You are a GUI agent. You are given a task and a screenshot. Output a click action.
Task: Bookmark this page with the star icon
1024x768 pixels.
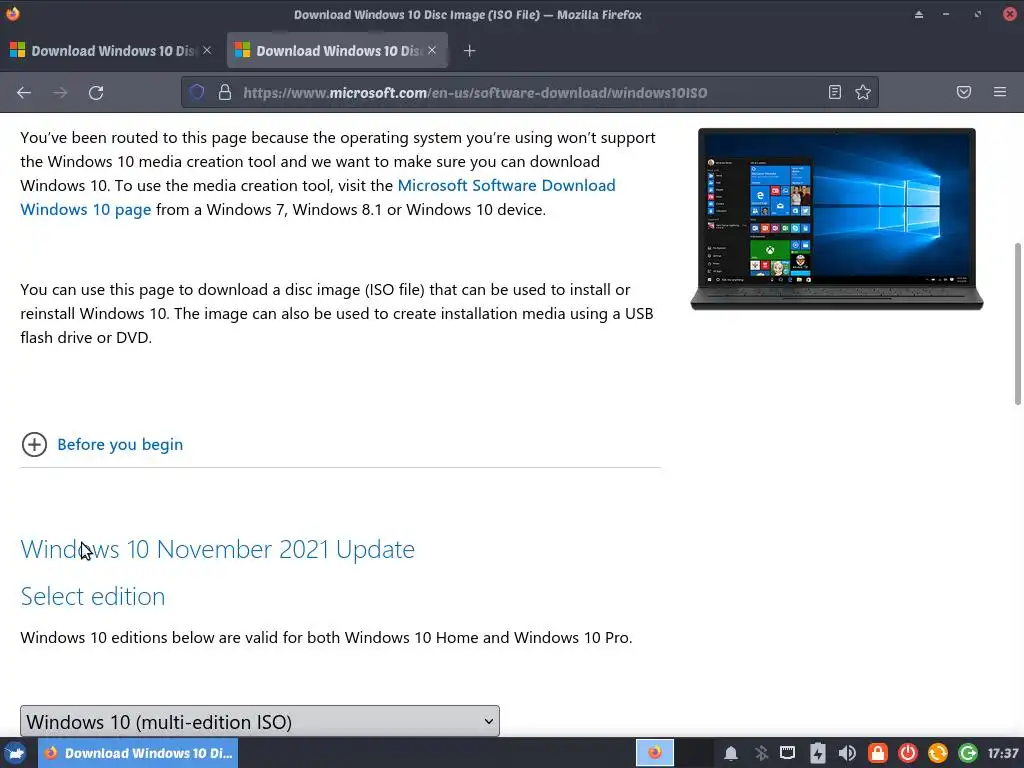click(x=863, y=92)
